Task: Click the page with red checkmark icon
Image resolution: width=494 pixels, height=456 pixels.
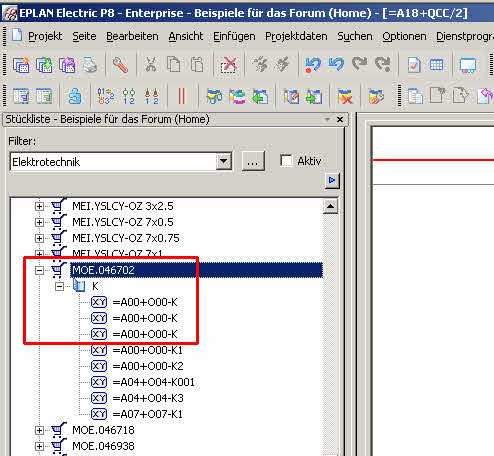Action: click(414, 65)
